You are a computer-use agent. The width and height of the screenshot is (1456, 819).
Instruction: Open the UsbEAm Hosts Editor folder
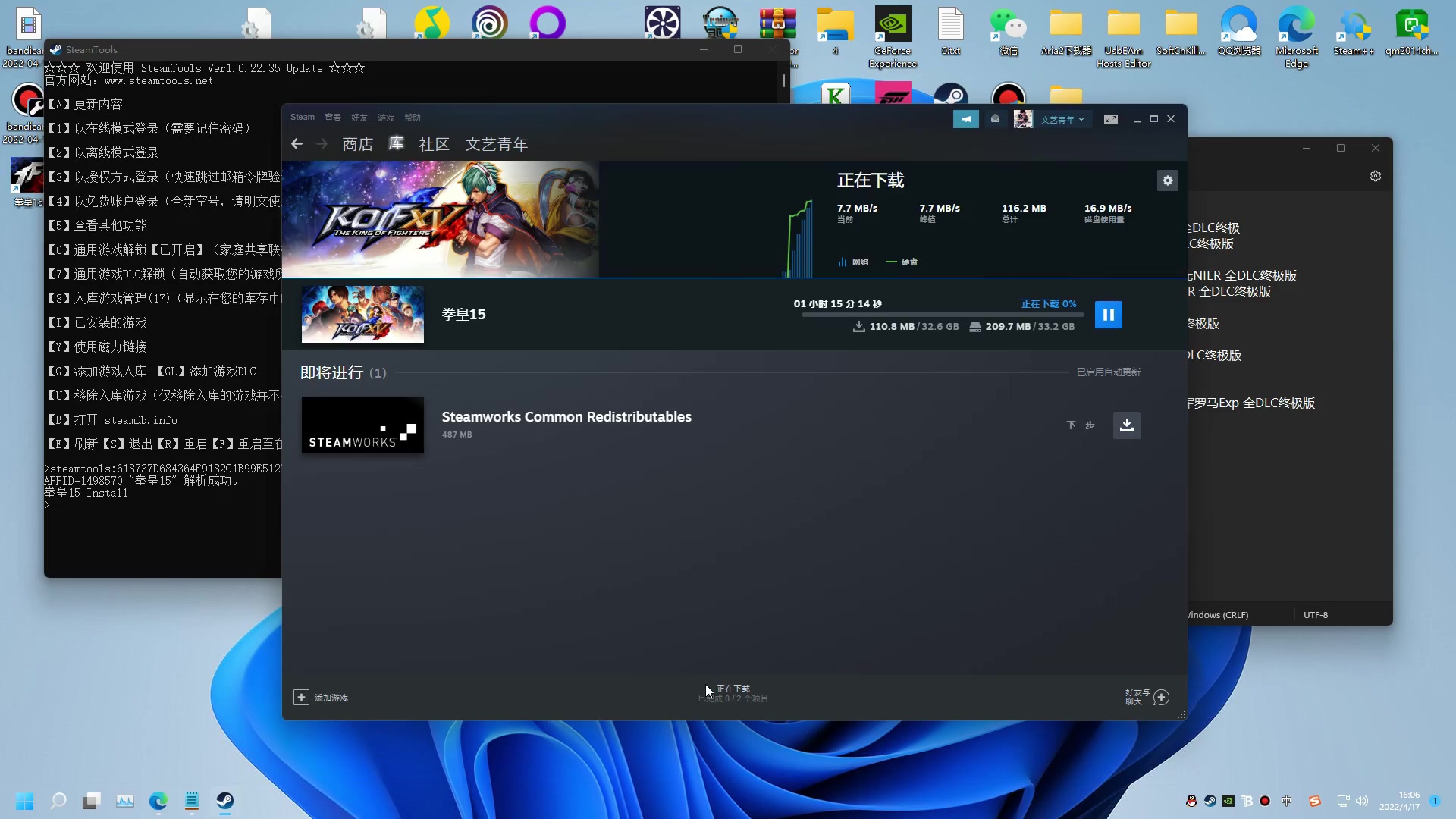[x=1123, y=36]
